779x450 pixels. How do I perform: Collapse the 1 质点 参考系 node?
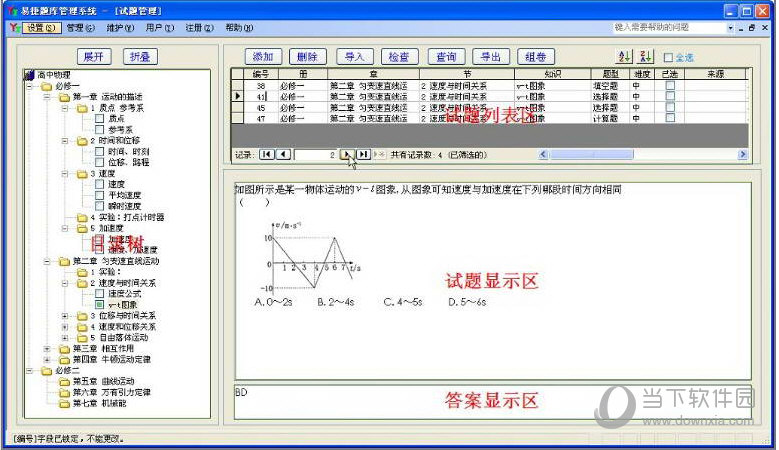click(x=65, y=108)
